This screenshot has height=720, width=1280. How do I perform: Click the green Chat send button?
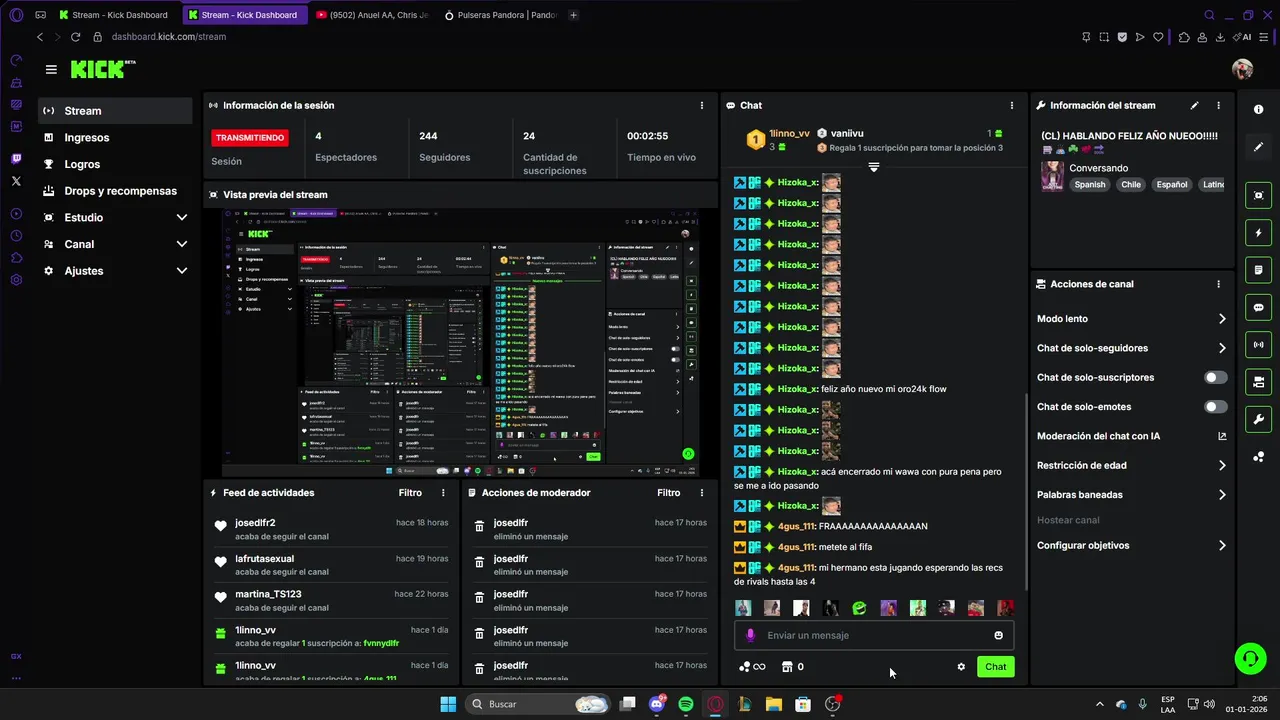point(995,667)
